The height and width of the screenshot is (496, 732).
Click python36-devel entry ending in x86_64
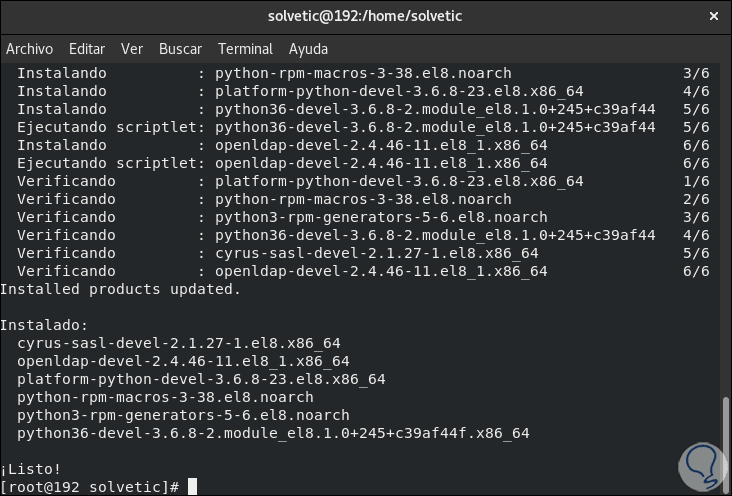[273, 433]
